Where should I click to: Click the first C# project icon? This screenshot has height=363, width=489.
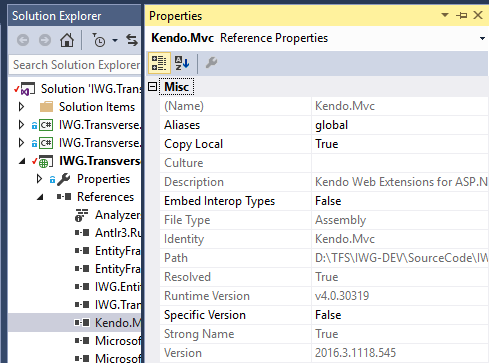tap(46, 125)
